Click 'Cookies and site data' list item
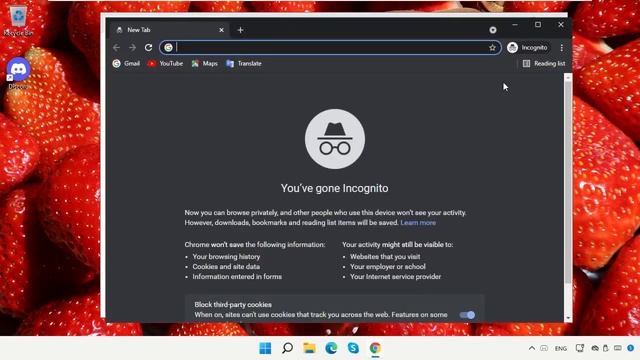This screenshot has width=640, height=360. point(226,267)
